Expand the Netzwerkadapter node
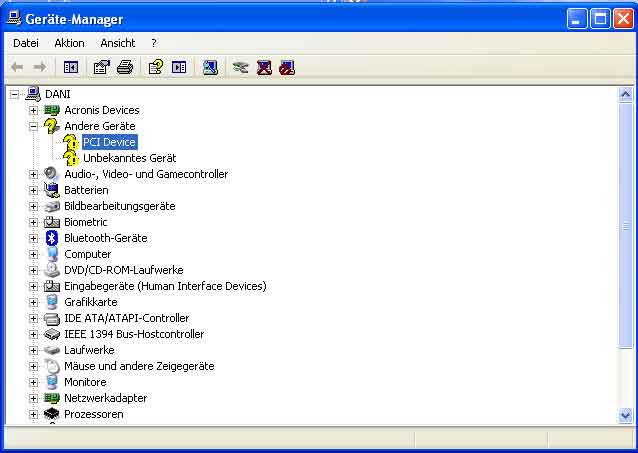The width and height of the screenshot is (638, 453). point(33,398)
